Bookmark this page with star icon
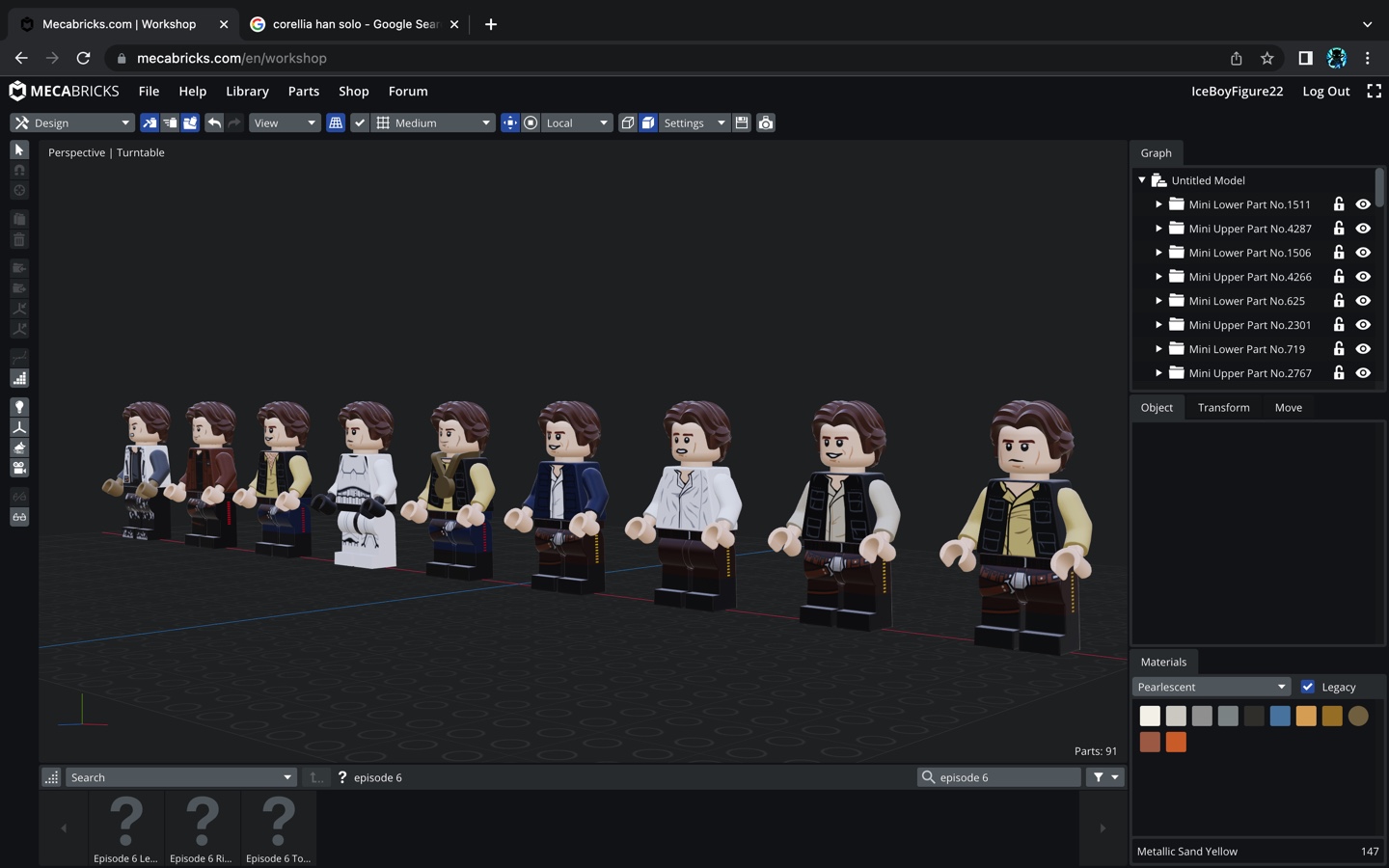 [x=1267, y=58]
